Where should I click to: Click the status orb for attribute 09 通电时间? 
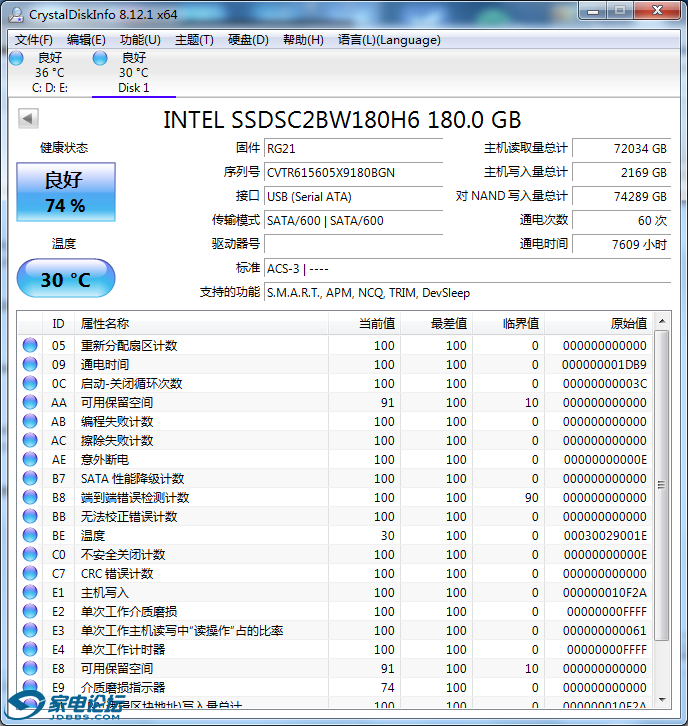tap(30, 364)
